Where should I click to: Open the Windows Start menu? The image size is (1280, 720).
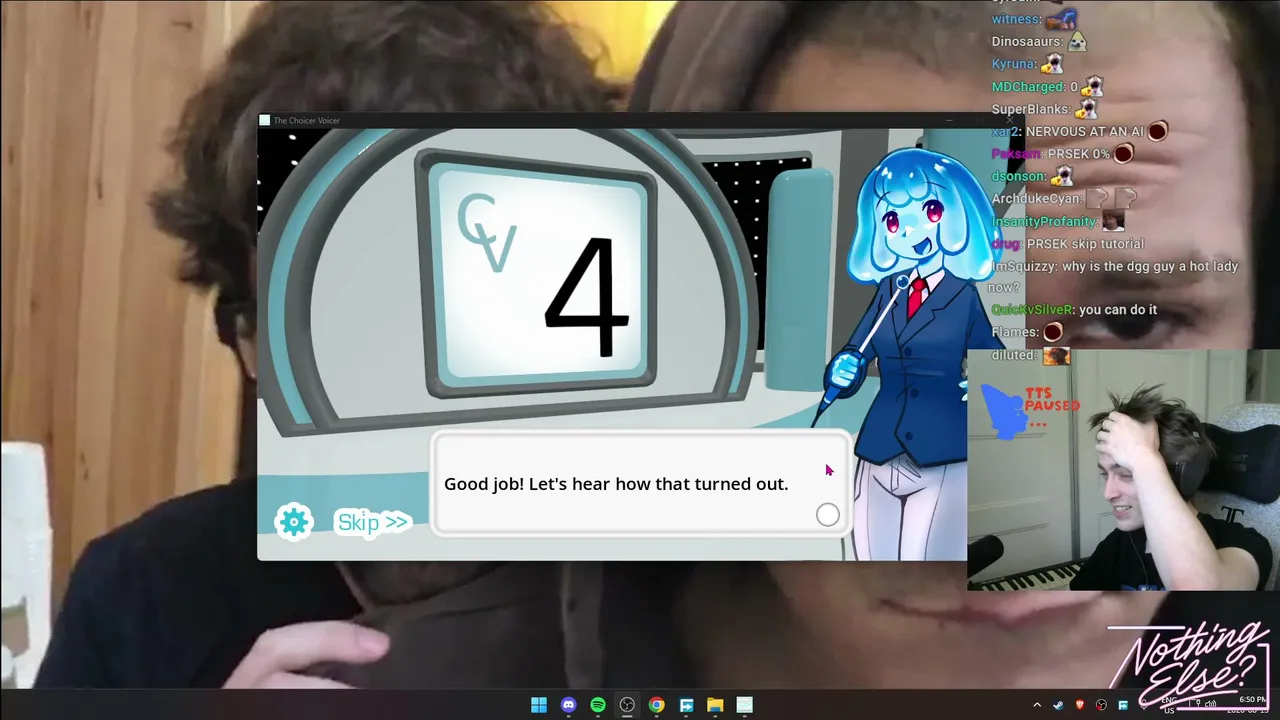[539, 705]
